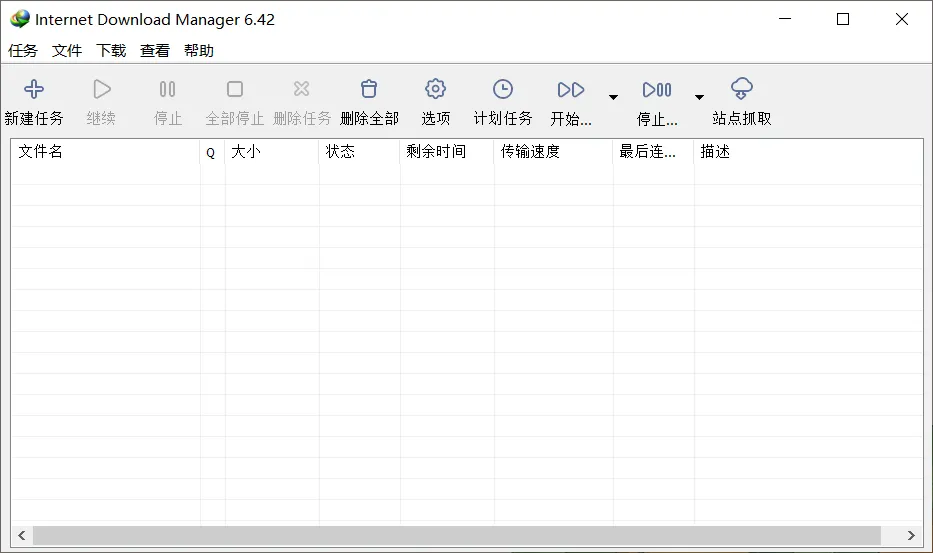Close the Internet Download Manager window

901,19
